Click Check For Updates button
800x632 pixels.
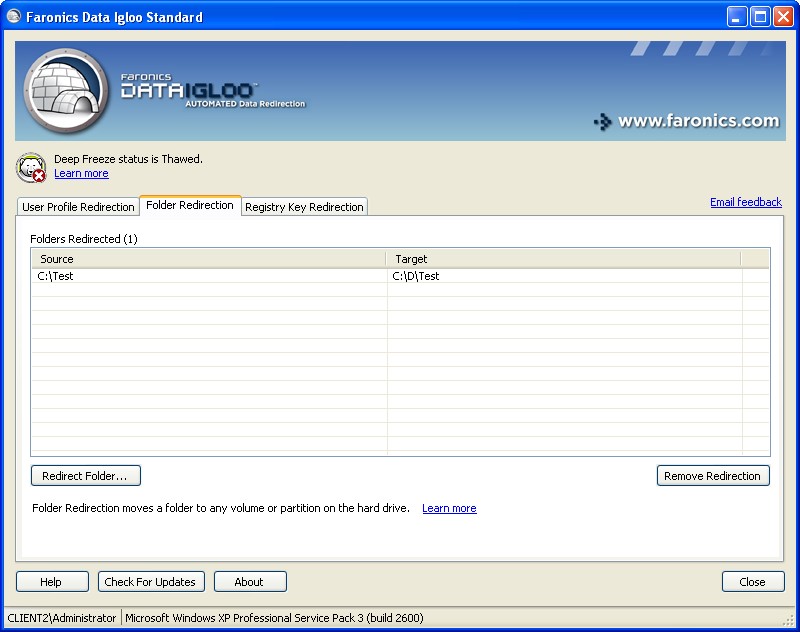(151, 582)
